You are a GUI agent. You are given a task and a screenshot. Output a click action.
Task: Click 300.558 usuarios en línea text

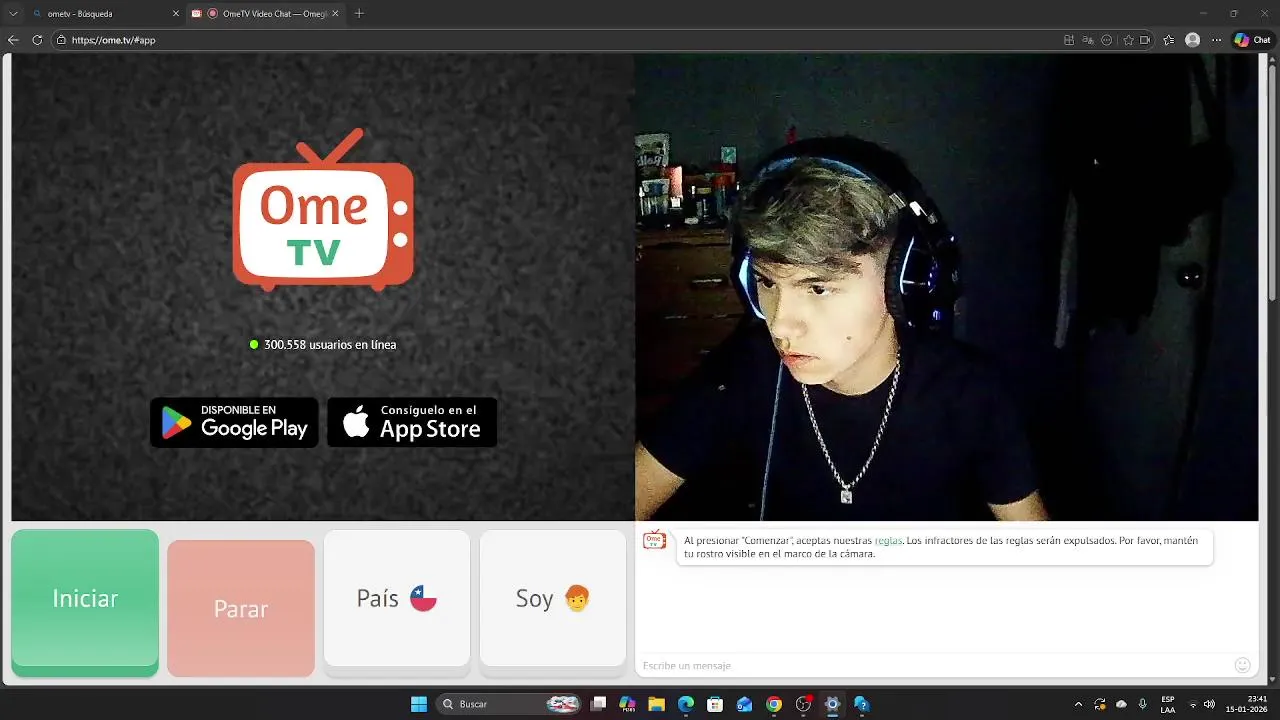point(330,345)
